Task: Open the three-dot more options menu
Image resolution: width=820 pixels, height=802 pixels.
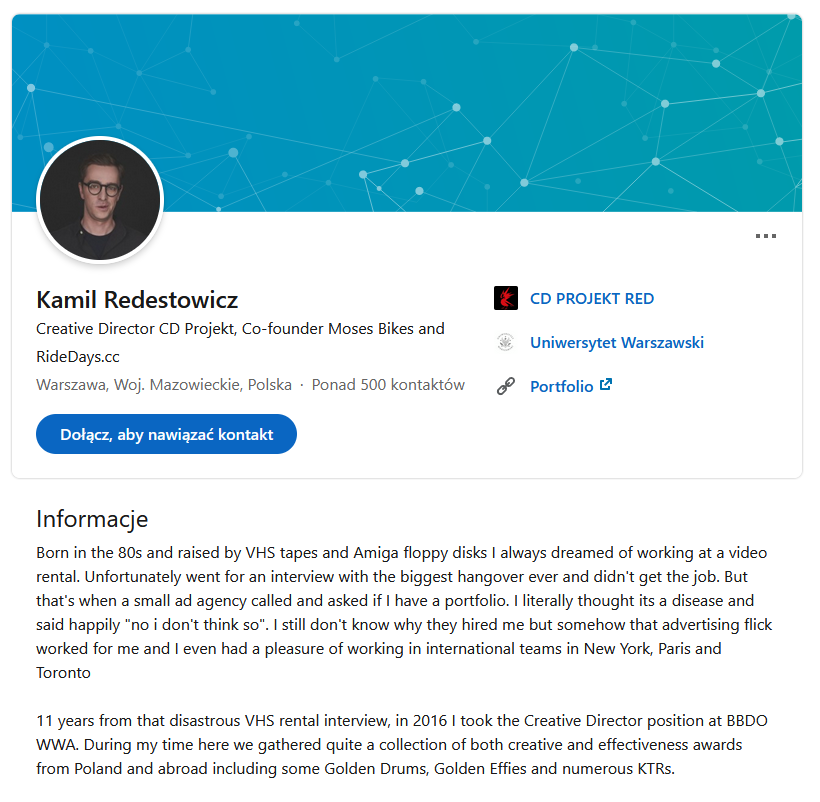Action: pyautogui.click(x=765, y=237)
